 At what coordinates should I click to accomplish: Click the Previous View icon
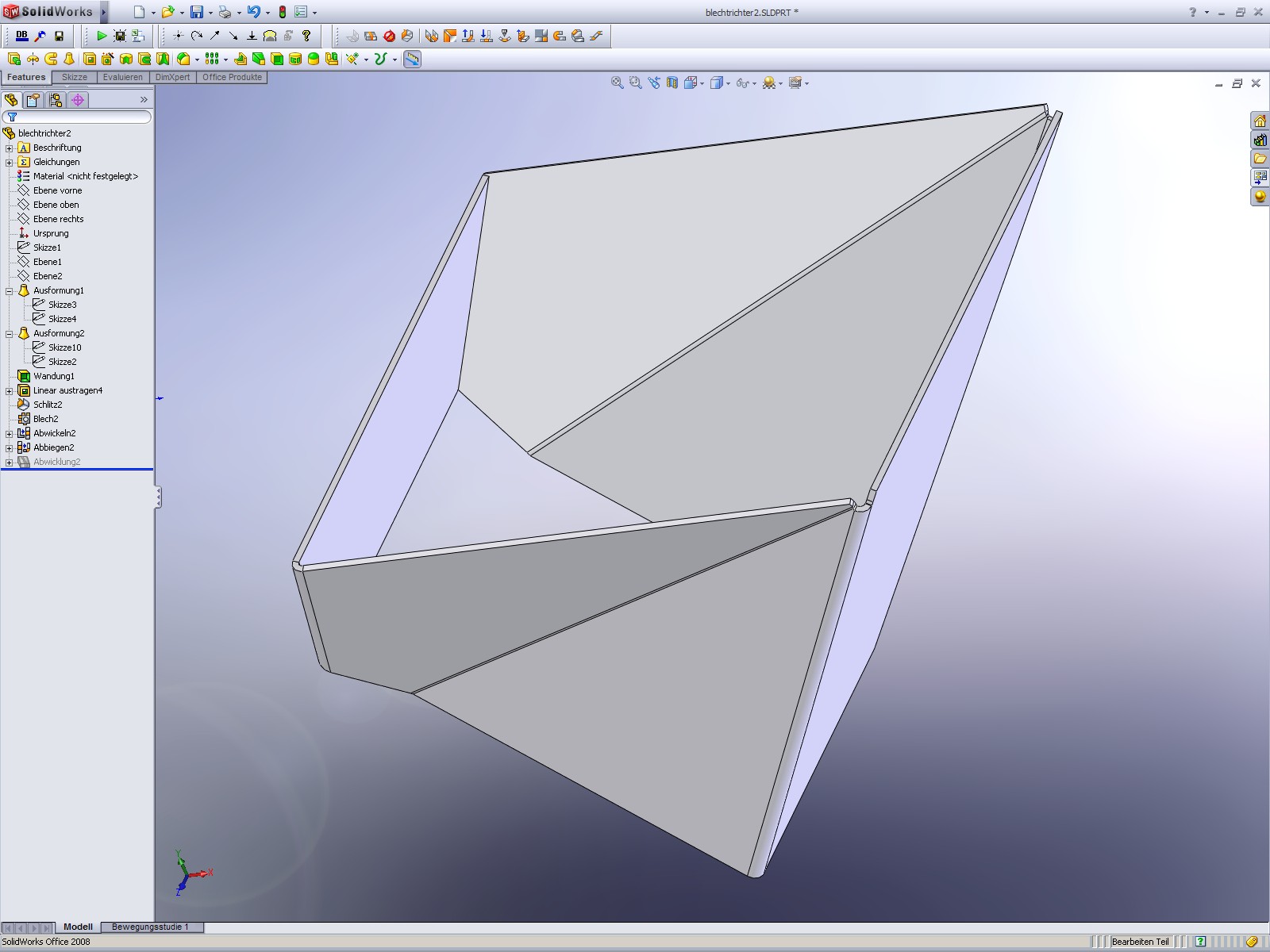tap(654, 83)
